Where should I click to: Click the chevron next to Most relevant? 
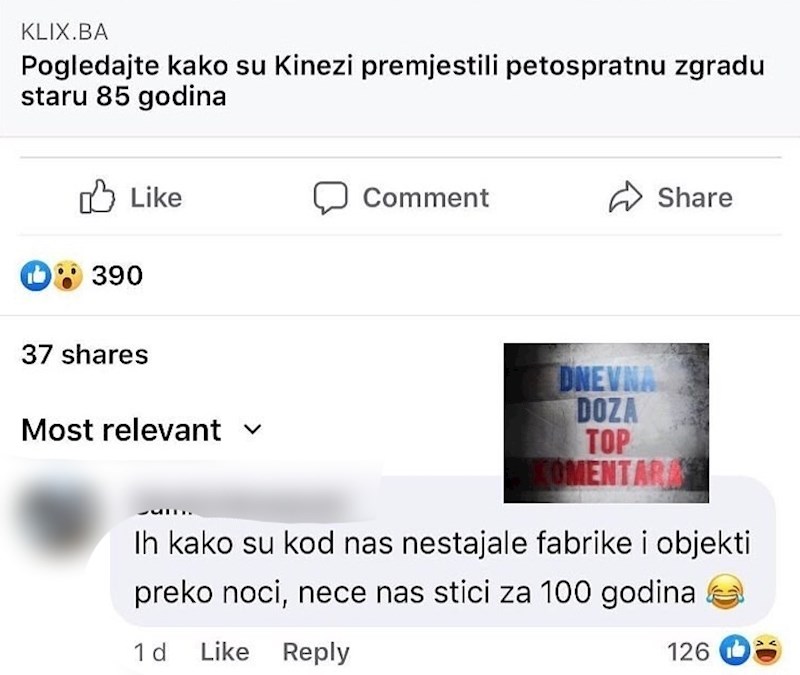coord(252,430)
